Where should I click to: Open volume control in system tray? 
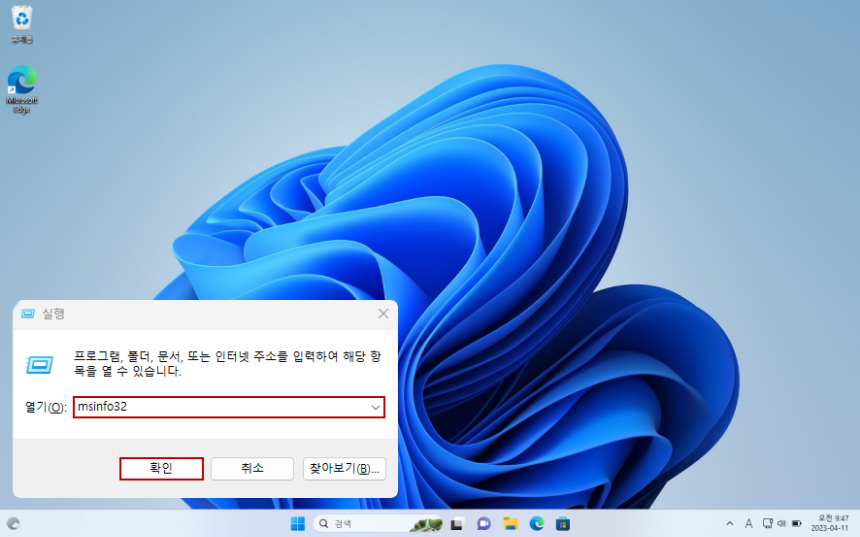click(x=782, y=524)
